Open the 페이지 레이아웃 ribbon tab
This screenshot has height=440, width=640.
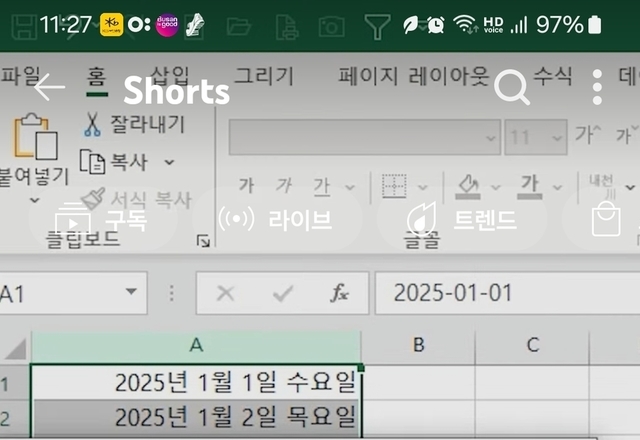[x=413, y=75]
